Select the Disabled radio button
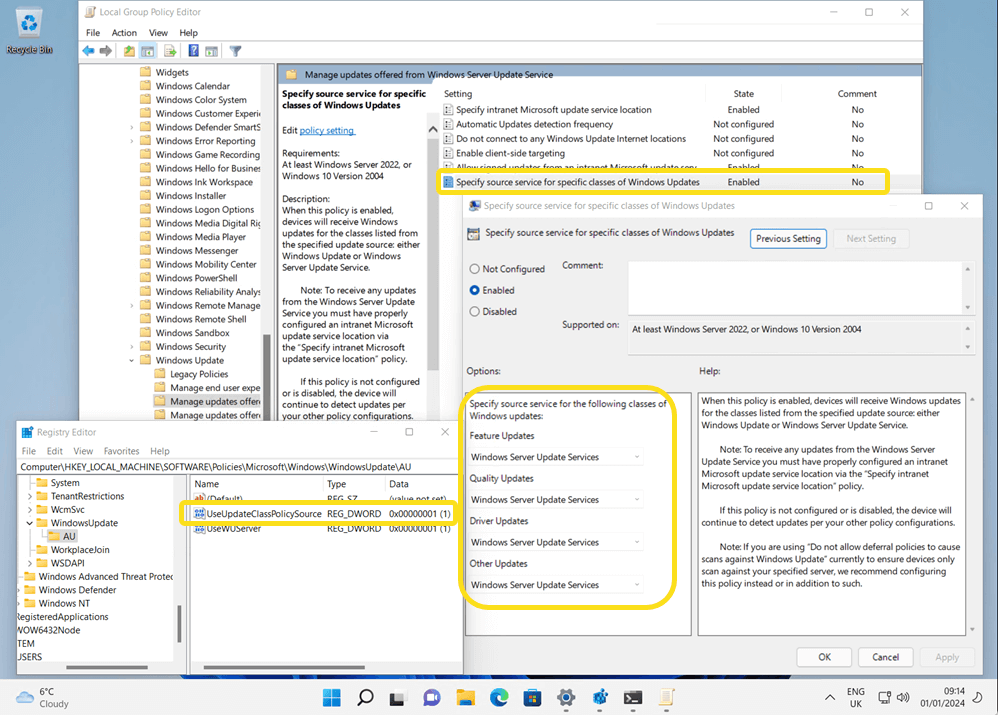Viewport: 999px width, 715px height. pos(475,312)
